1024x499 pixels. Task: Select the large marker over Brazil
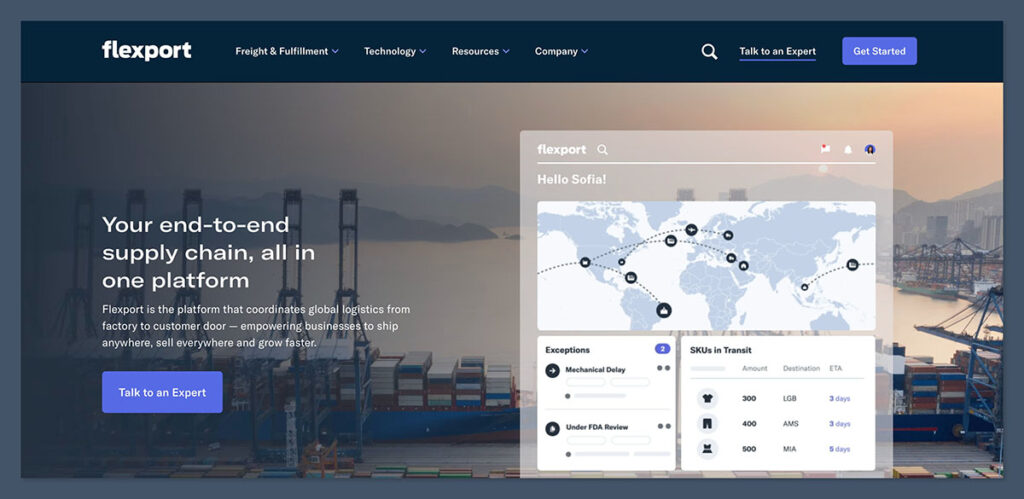664,310
